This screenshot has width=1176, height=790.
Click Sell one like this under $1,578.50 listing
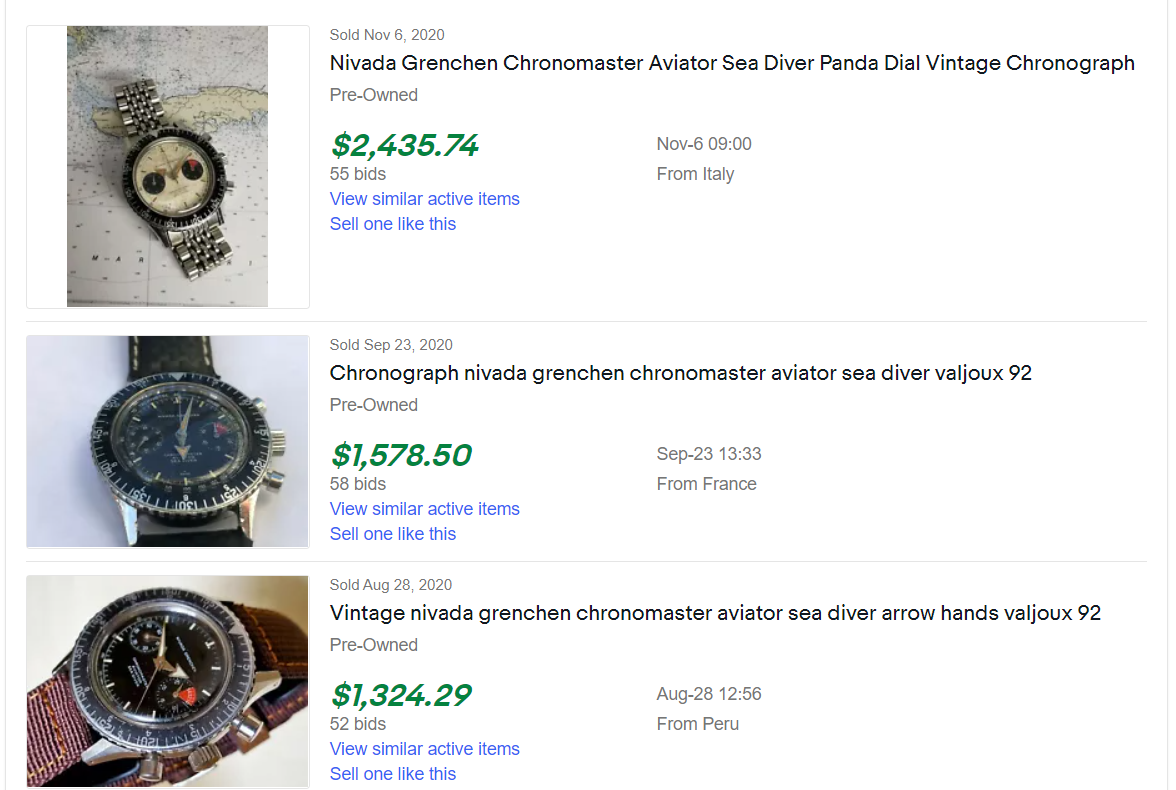392,534
